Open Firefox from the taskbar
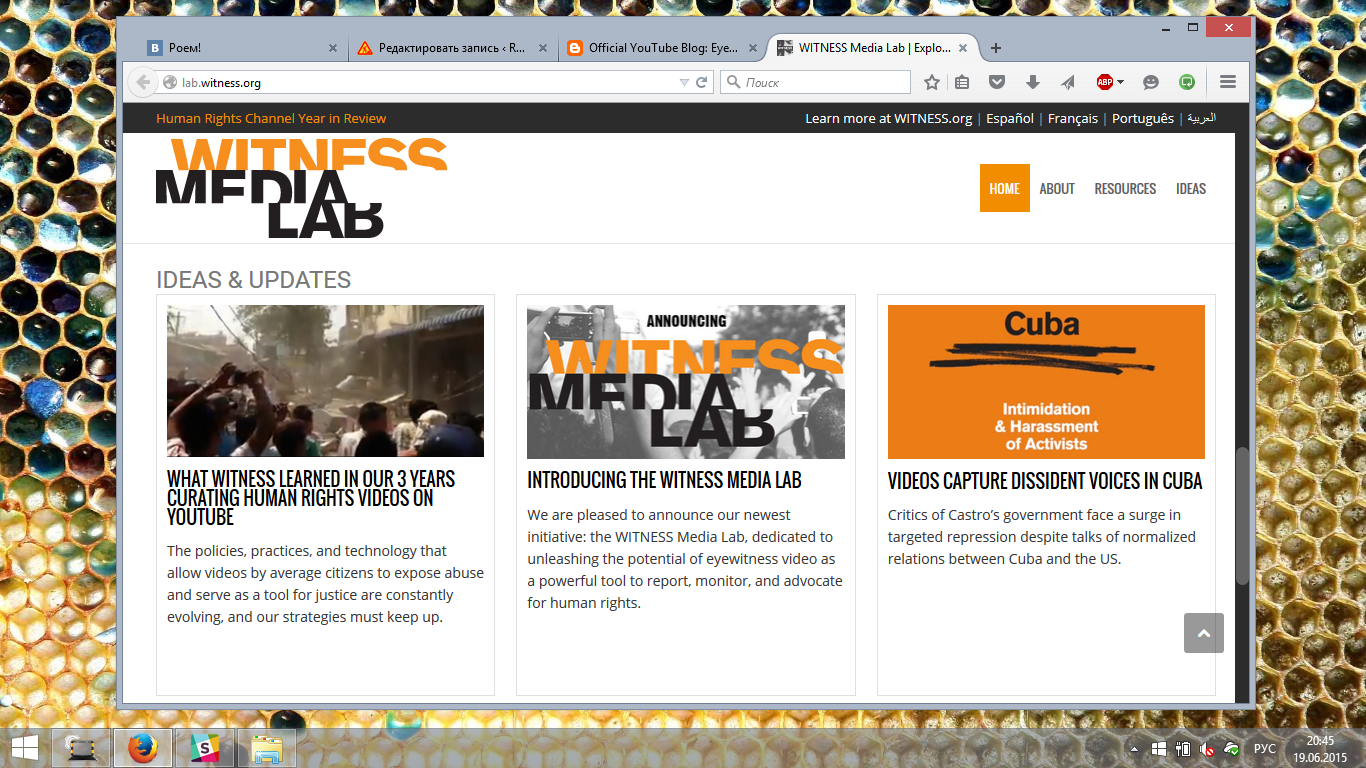This screenshot has height=768, width=1366. click(x=143, y=748)
